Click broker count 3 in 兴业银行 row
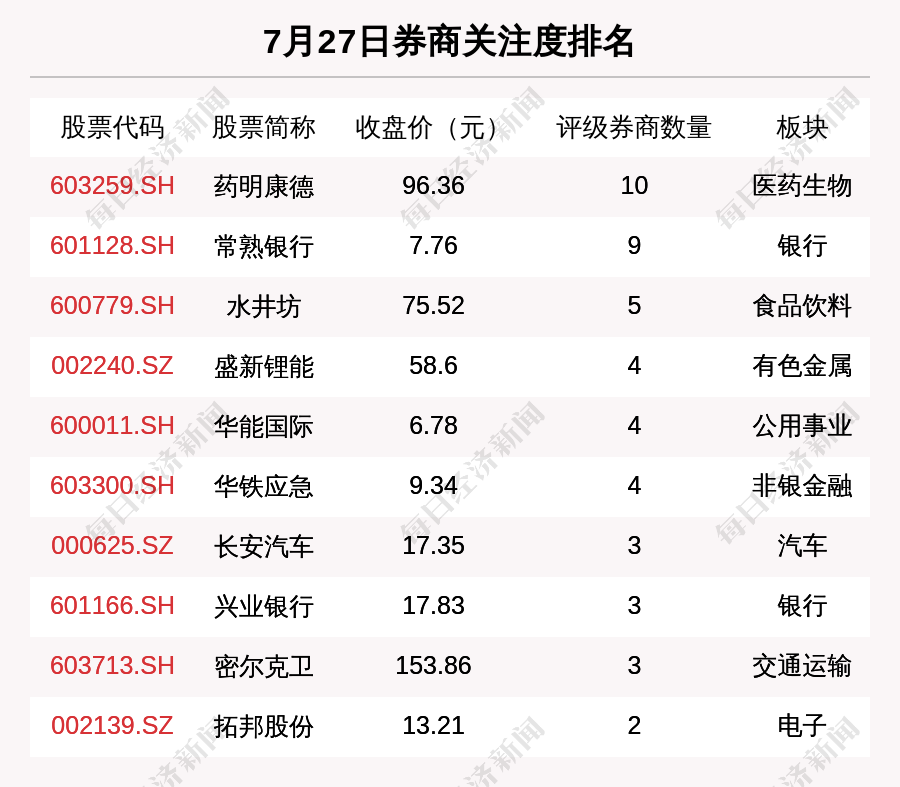 click(x=634, y=606)
